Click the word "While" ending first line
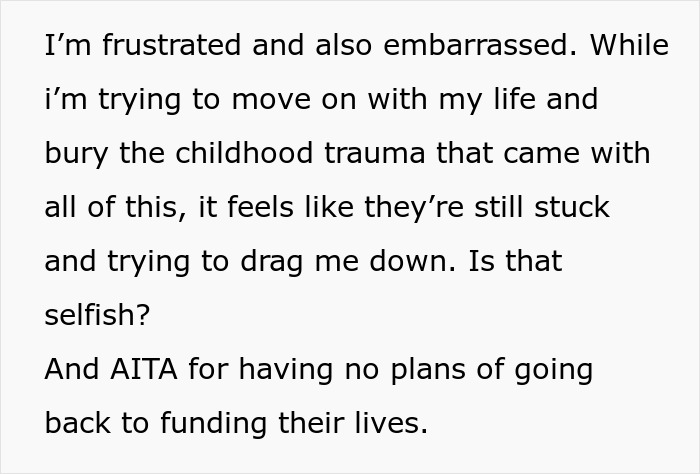Screen dimensions: 700x474 pos(629,45)
